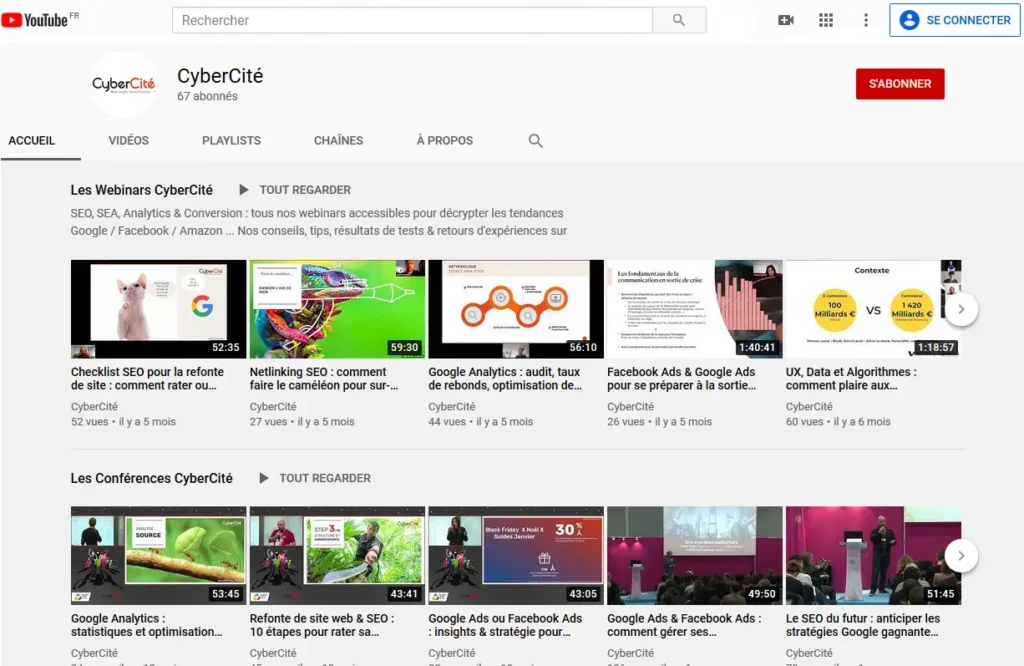The height and width of the screenshot is (666, 1024).
Task: Click title Le SEO du futur
Action: [x=863, y=625]
